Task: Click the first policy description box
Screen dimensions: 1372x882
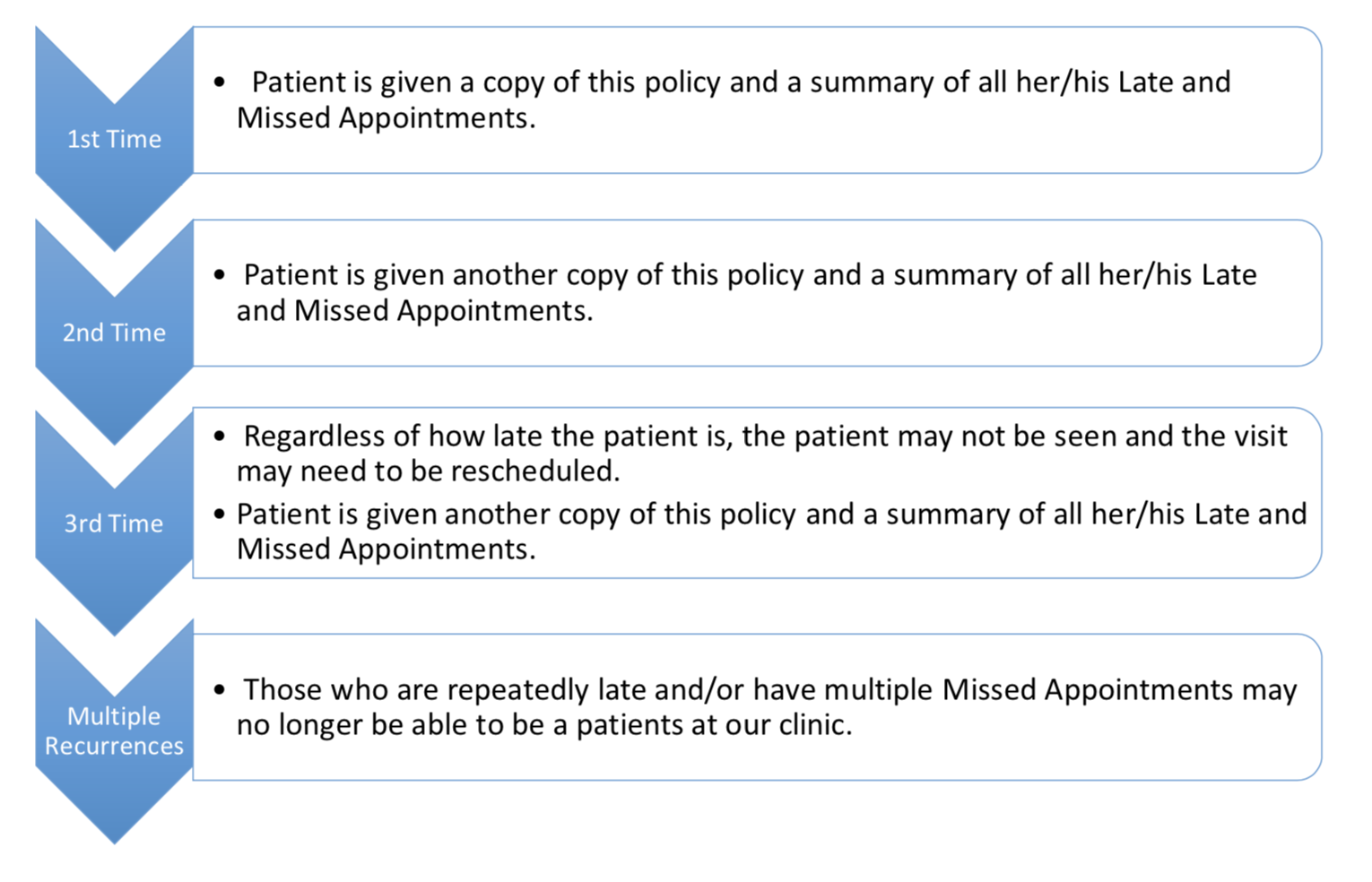Action: click(757, 99)
